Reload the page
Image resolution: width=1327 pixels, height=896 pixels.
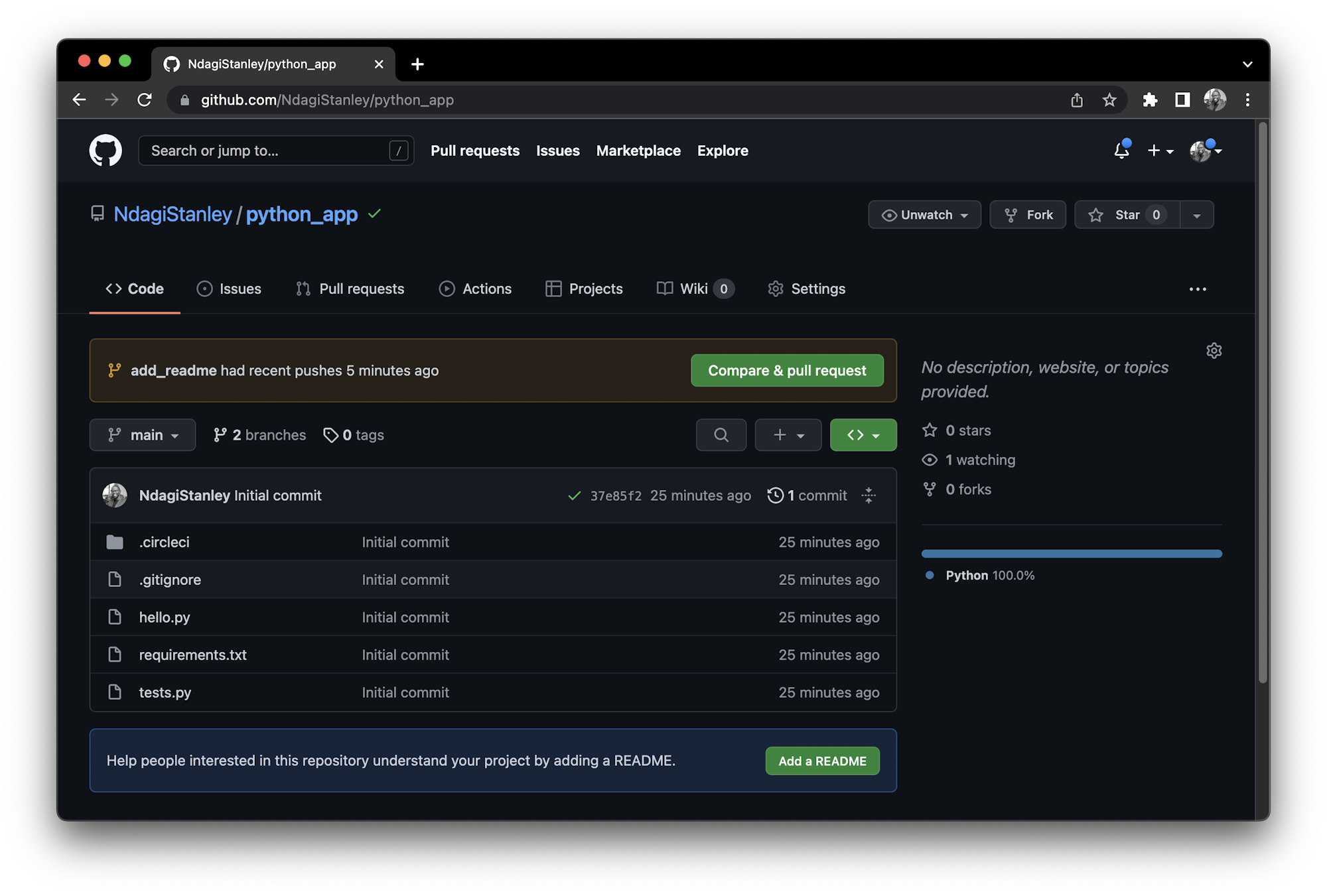click(x=144, y=99)
